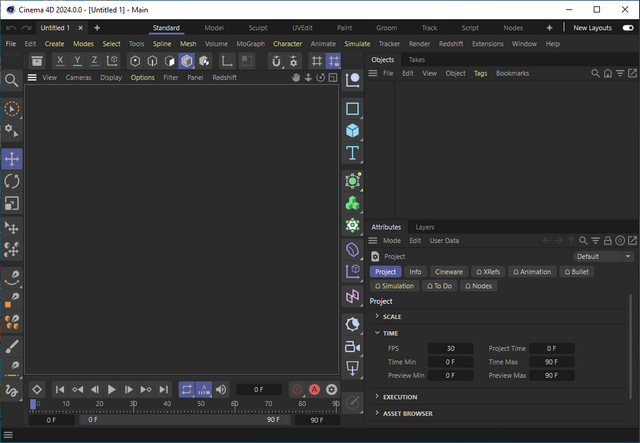Add a Camera object
The width and height of the screenshot is (640, 443).
[352, 347]
